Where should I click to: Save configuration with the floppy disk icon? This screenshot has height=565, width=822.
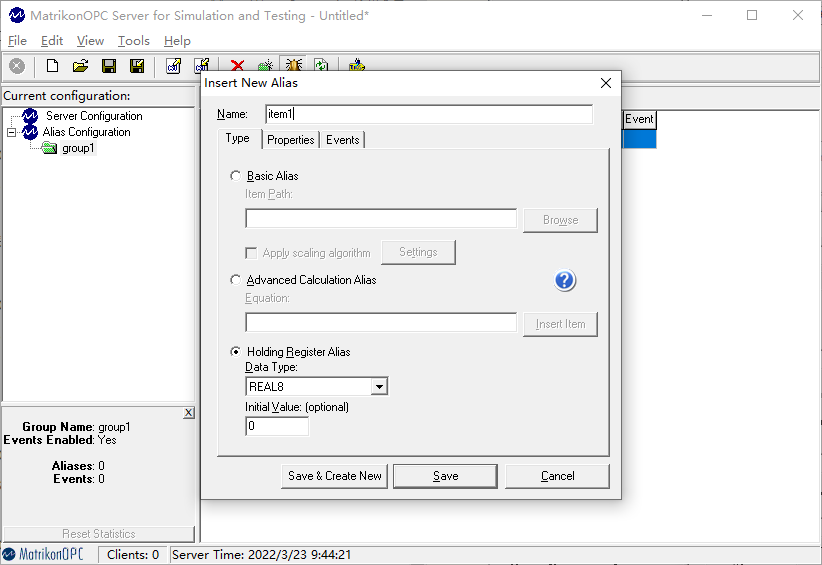pyautogui.click(x=109, y=66)
